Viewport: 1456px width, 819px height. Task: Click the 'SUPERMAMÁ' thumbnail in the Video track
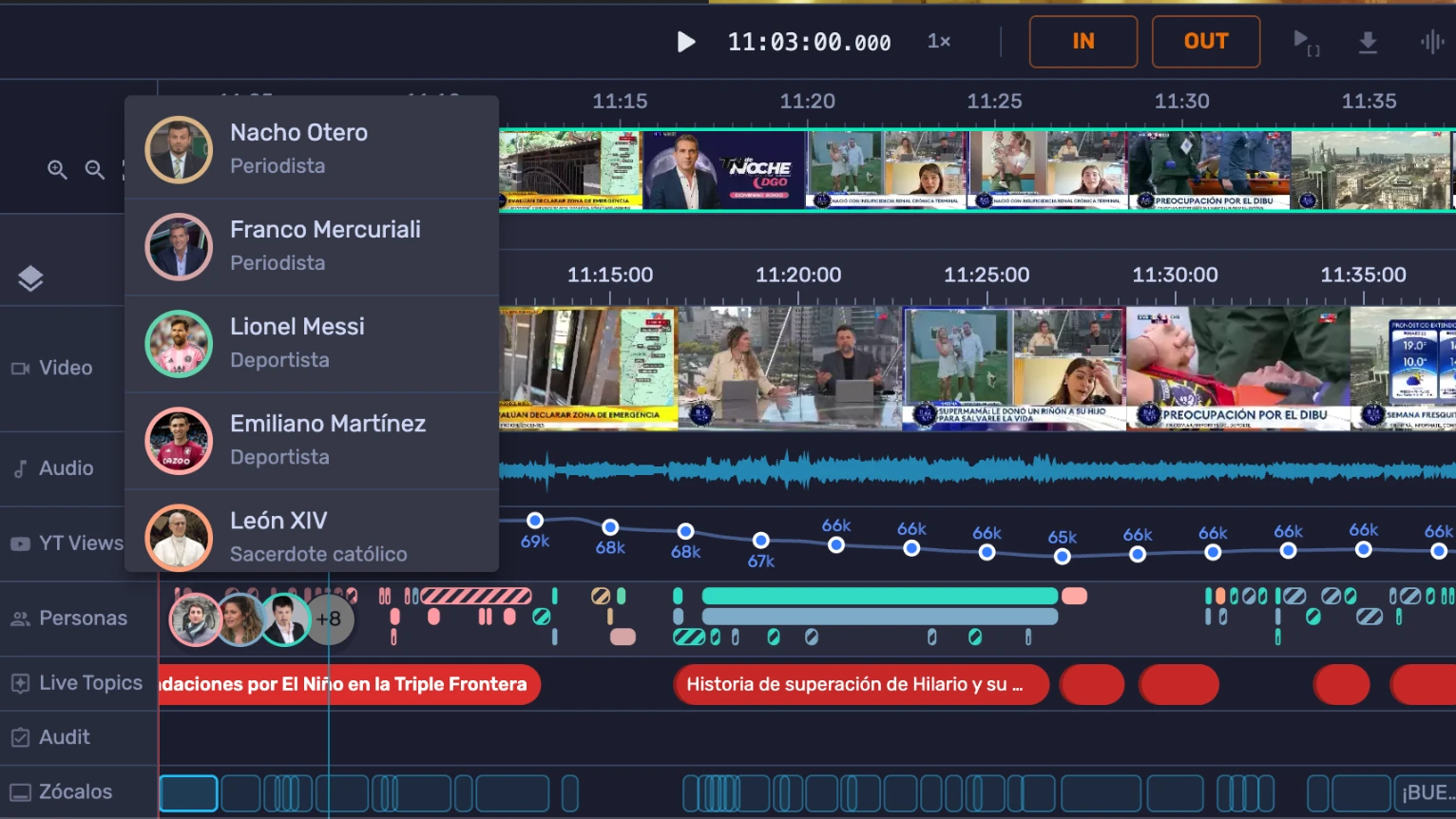pyautogui.click(x=1014, y=369)
